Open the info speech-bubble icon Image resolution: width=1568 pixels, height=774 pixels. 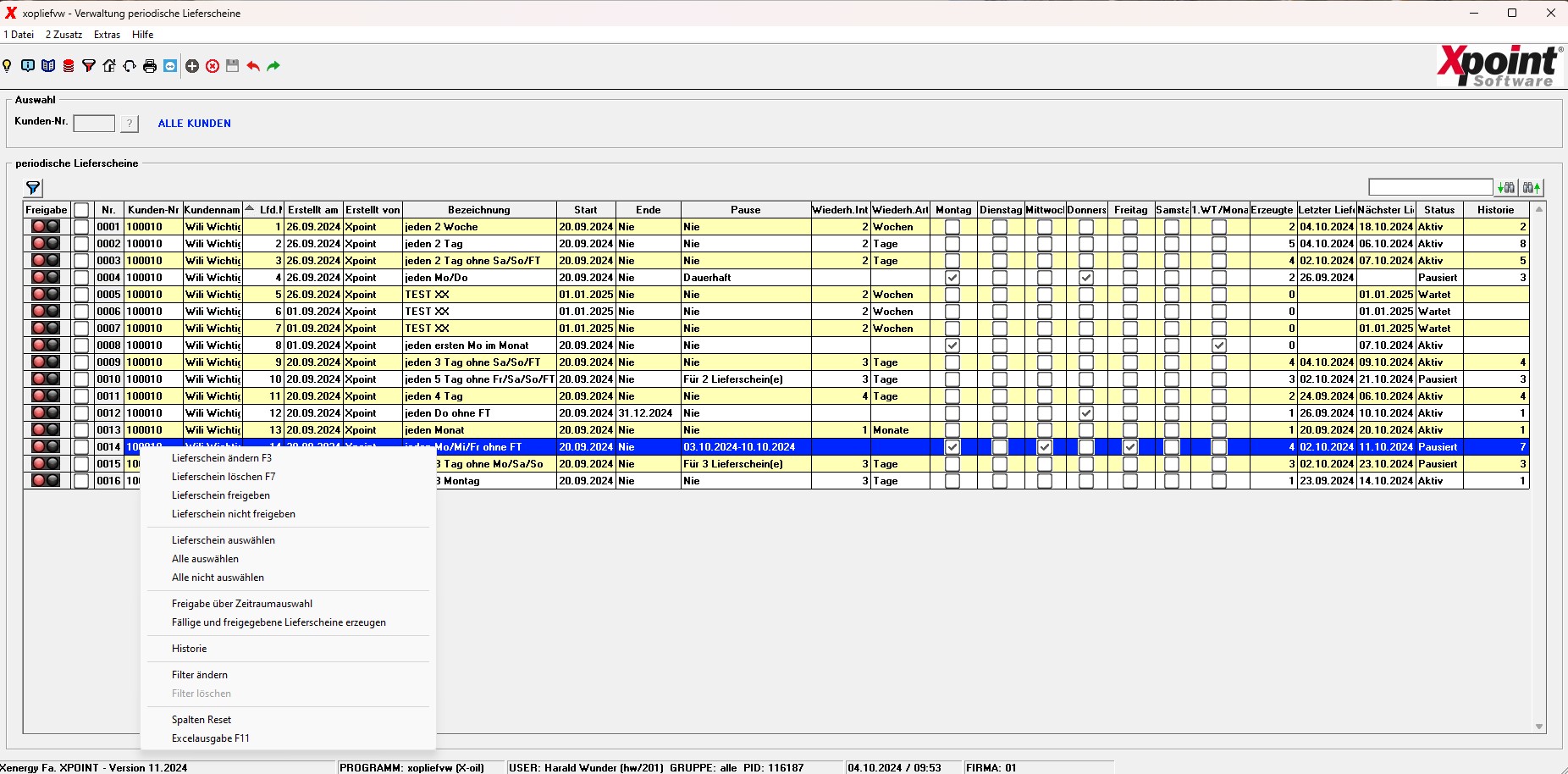pos(28,66)
